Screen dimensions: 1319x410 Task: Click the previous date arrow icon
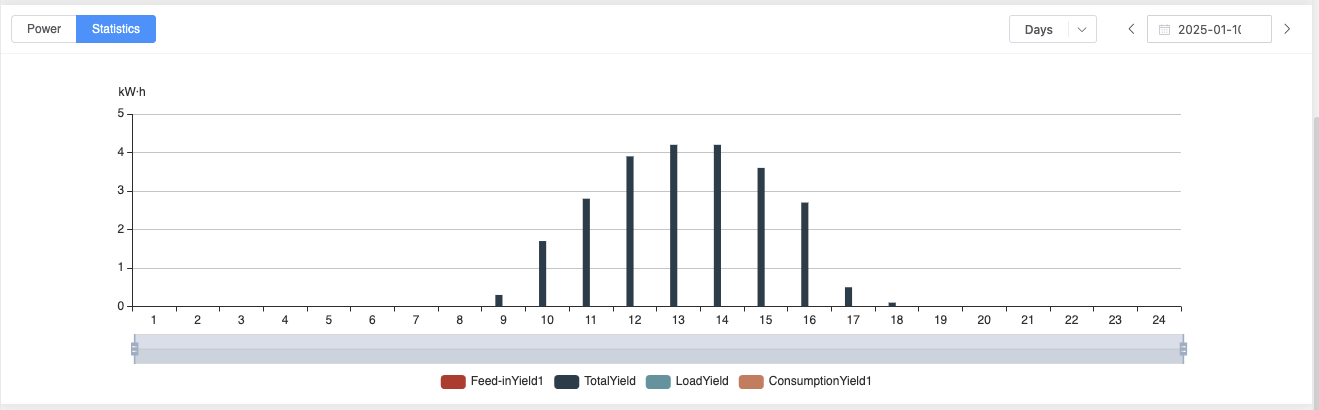click(x=1131, y=29)
